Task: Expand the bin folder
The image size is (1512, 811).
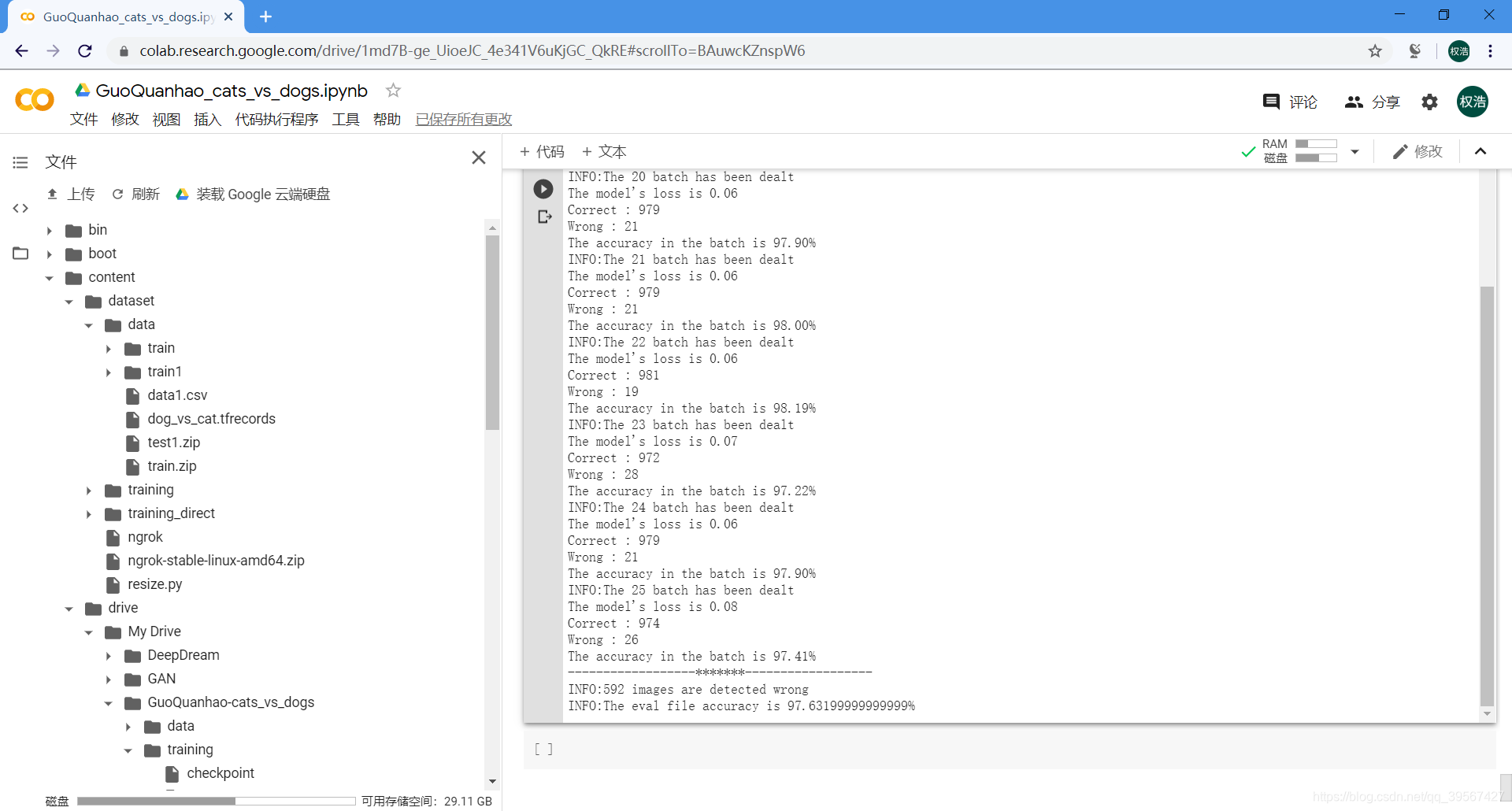Action: pos(50,231)
